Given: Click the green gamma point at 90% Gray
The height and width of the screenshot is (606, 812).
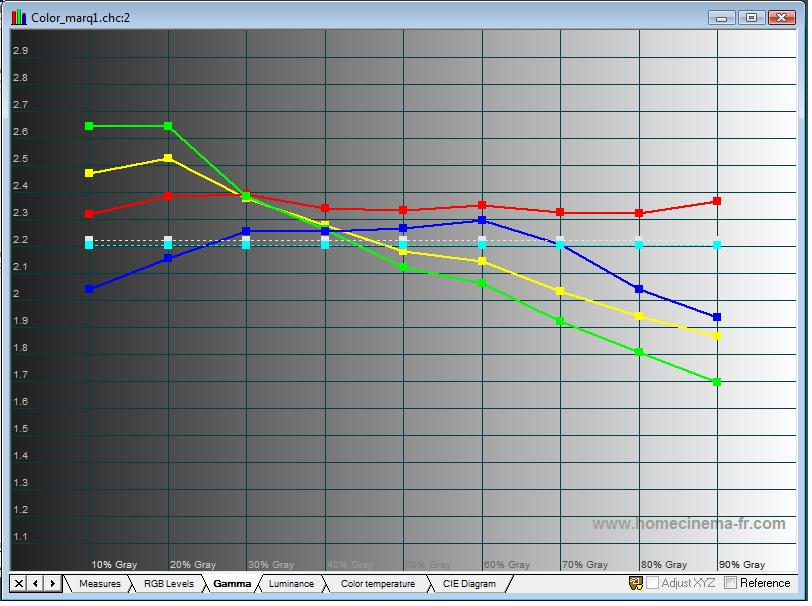Looking at the screenshot, I should click(x=717, y=382).
